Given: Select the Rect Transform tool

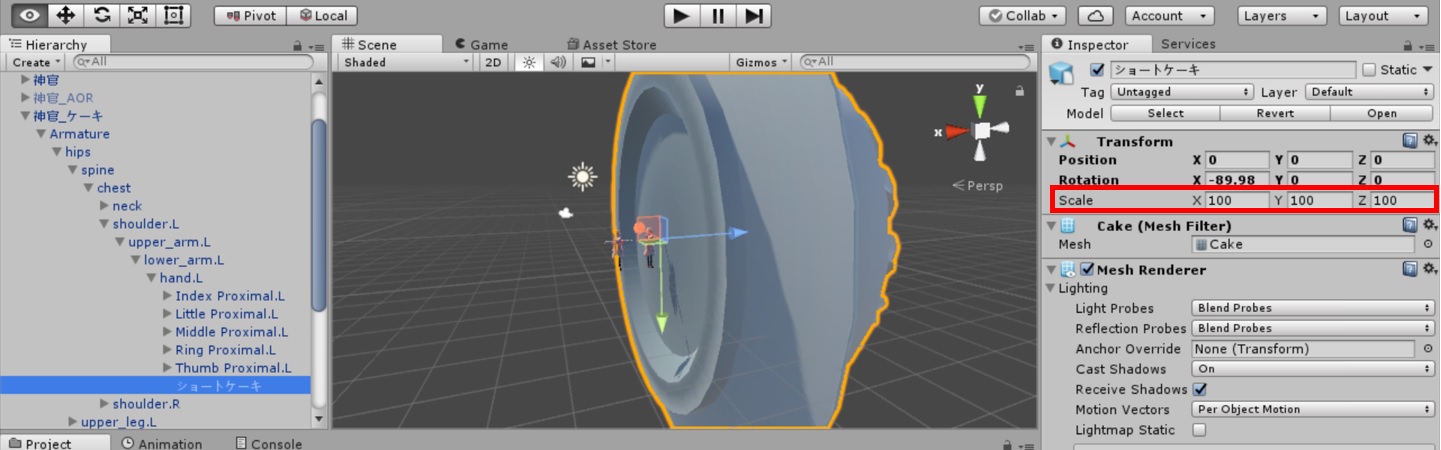Looking at the screenshot, I should pyautogui.click(x=173, y=15).
